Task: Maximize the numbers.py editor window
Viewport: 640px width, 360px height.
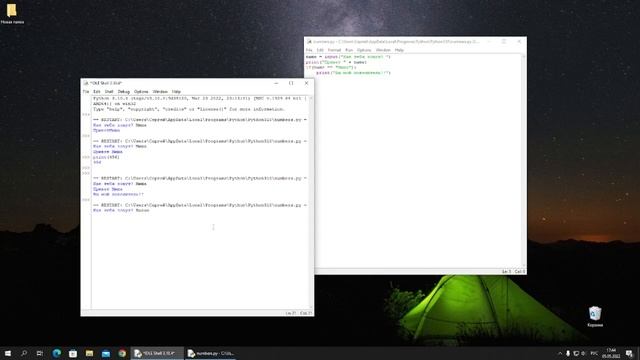Action: [504, 42]
